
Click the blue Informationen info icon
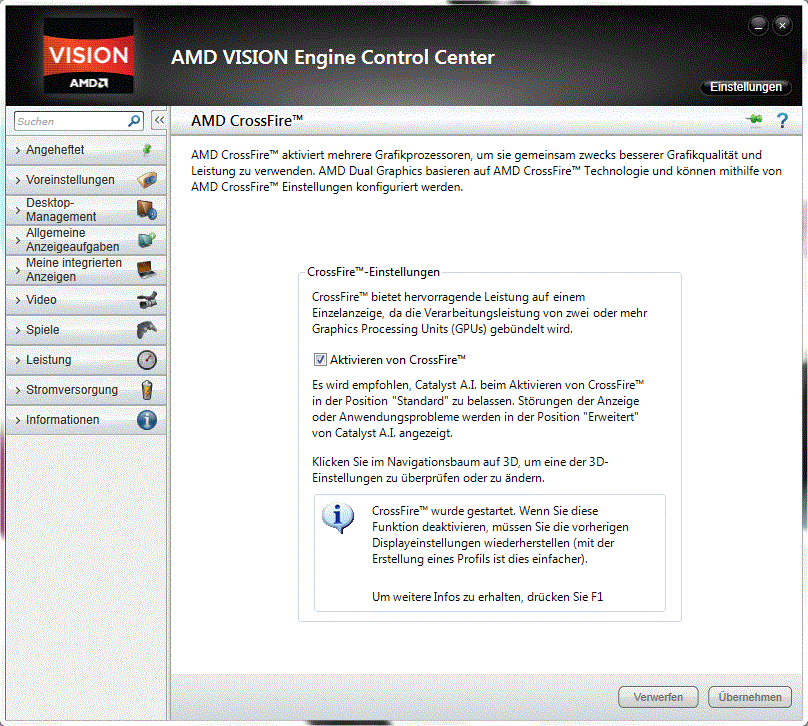147,420
